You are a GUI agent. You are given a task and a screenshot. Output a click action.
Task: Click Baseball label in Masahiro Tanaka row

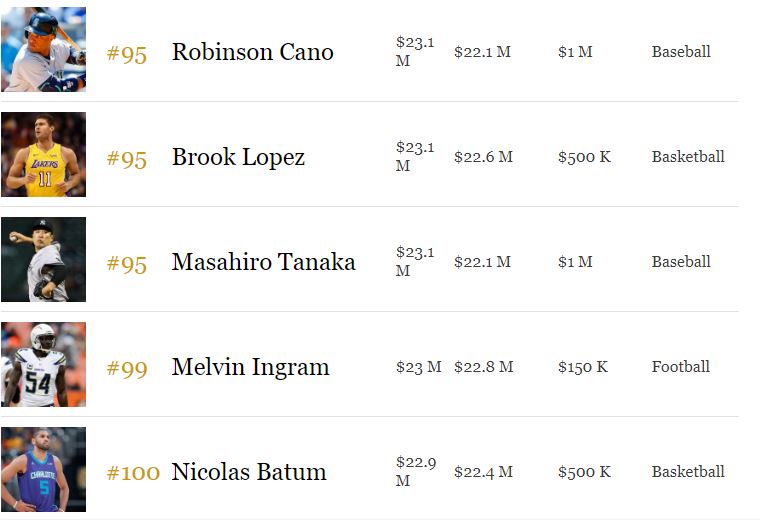(x=681, y=262)
